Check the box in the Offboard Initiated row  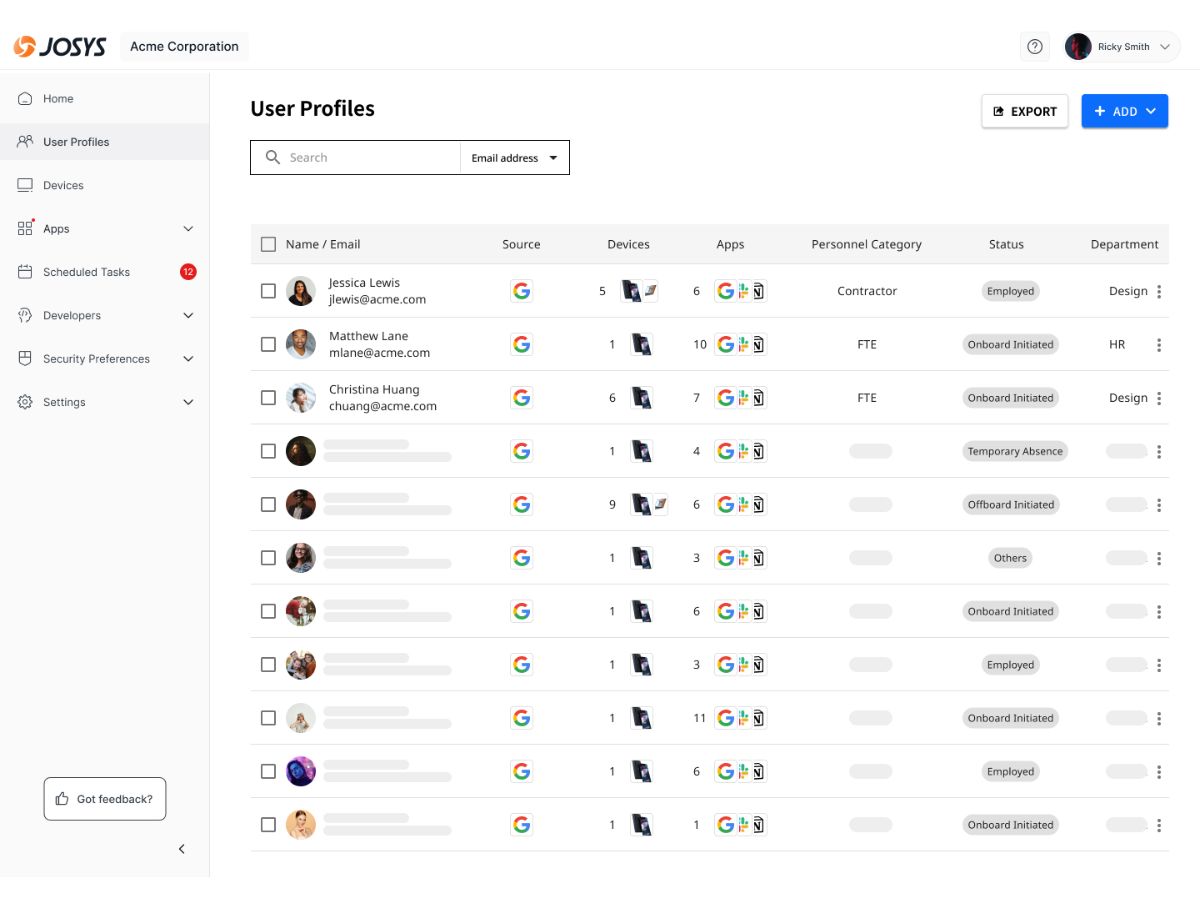point(268,505)
